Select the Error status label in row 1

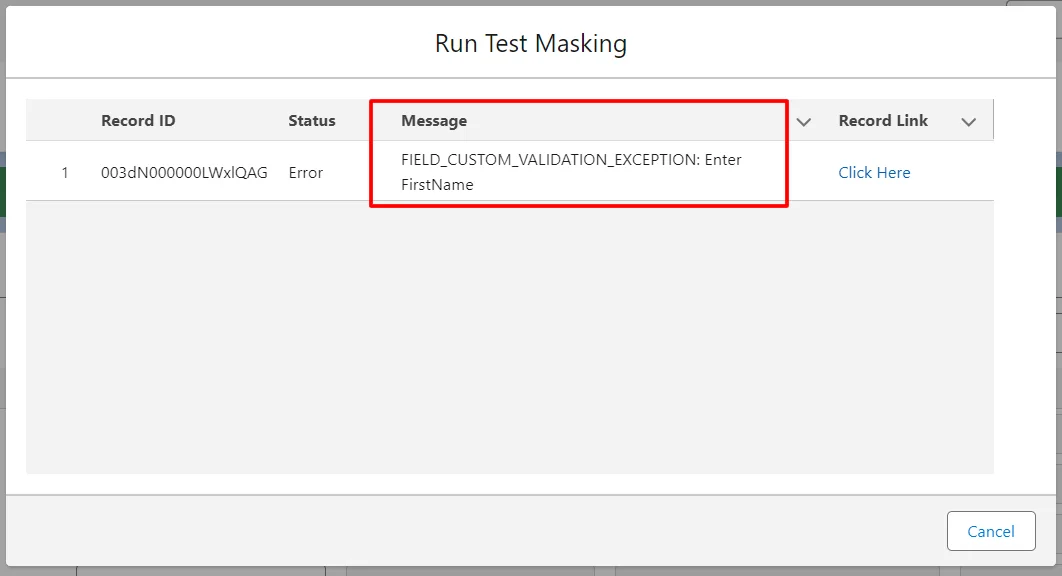click(305, 172)
